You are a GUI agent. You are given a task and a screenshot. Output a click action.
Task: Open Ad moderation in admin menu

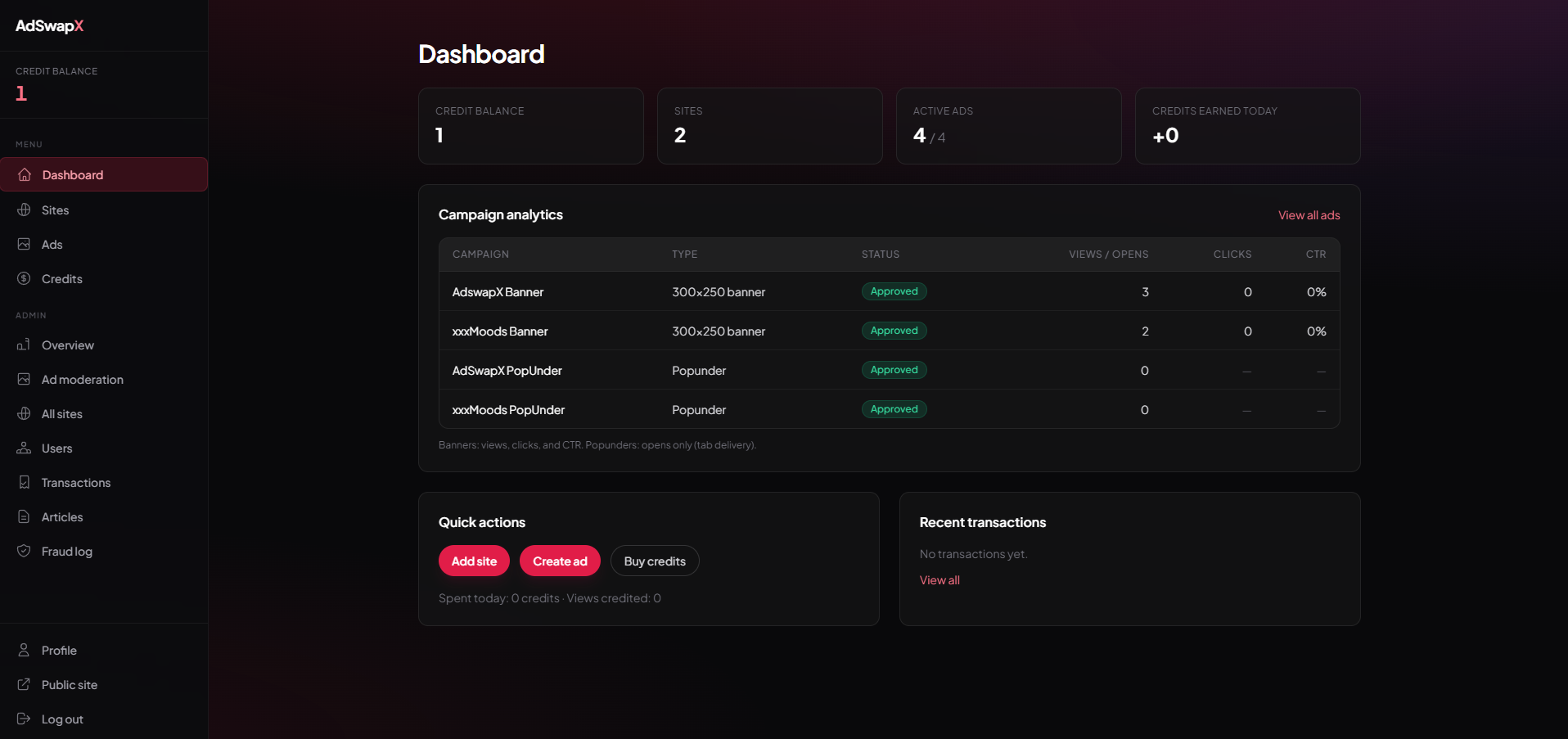(x=104, y=379)
